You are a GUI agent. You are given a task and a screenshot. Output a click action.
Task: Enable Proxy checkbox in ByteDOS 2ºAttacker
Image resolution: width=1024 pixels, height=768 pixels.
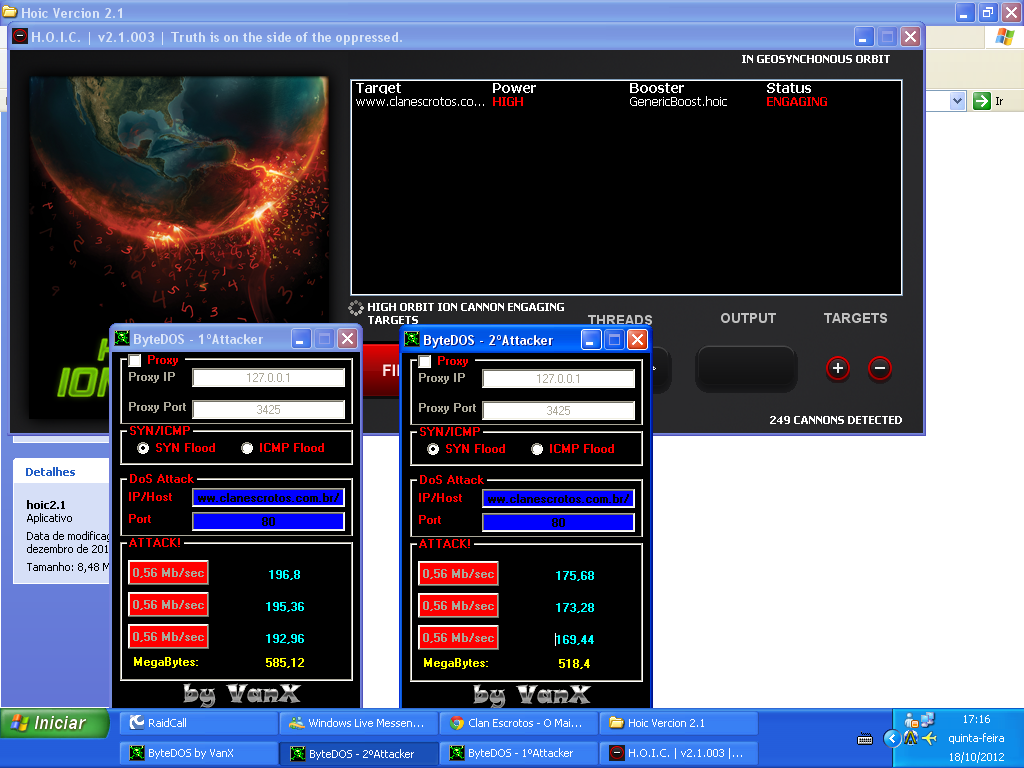(x=424, y=362)
